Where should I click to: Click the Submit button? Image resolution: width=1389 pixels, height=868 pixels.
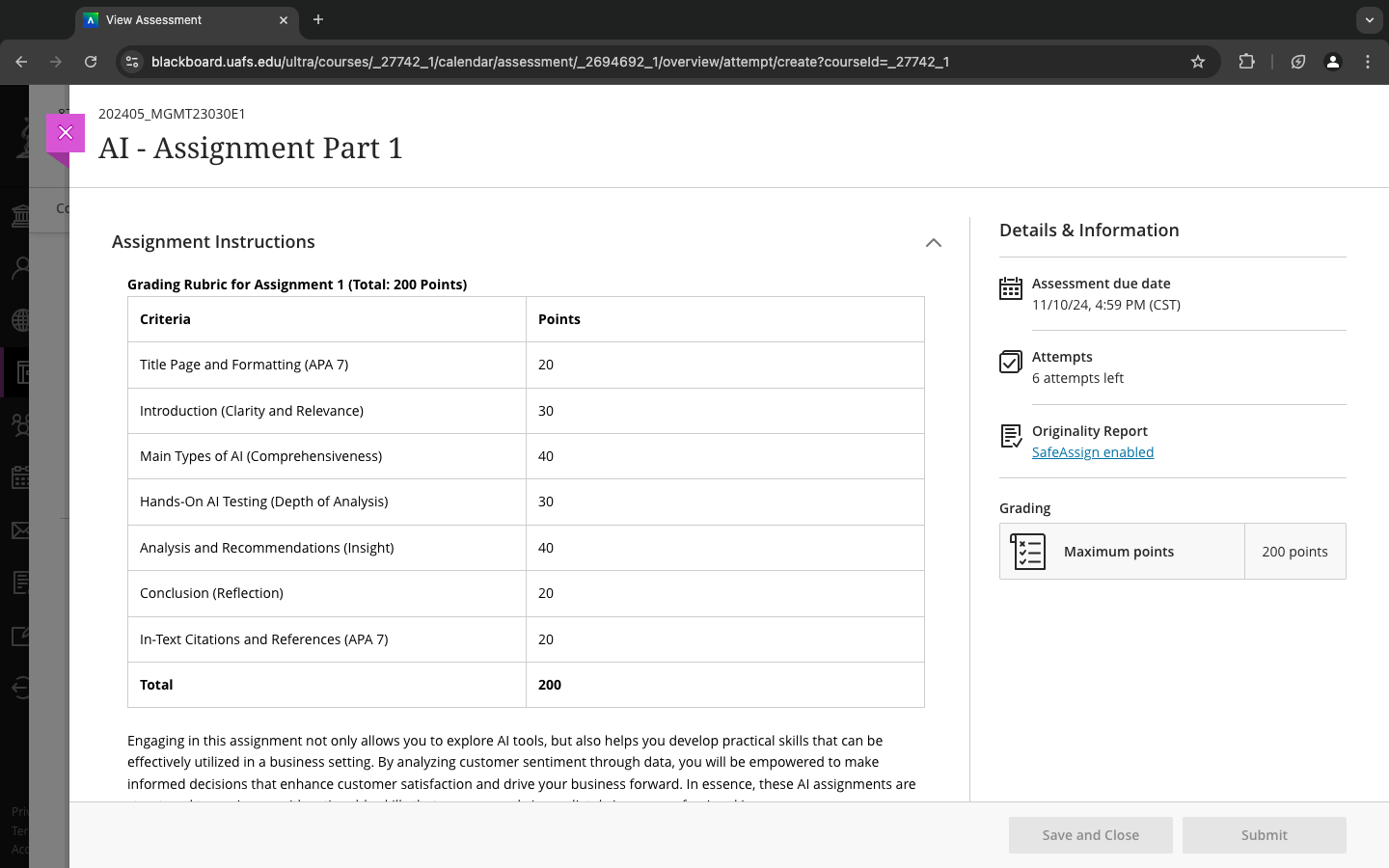click(1265, 835)
